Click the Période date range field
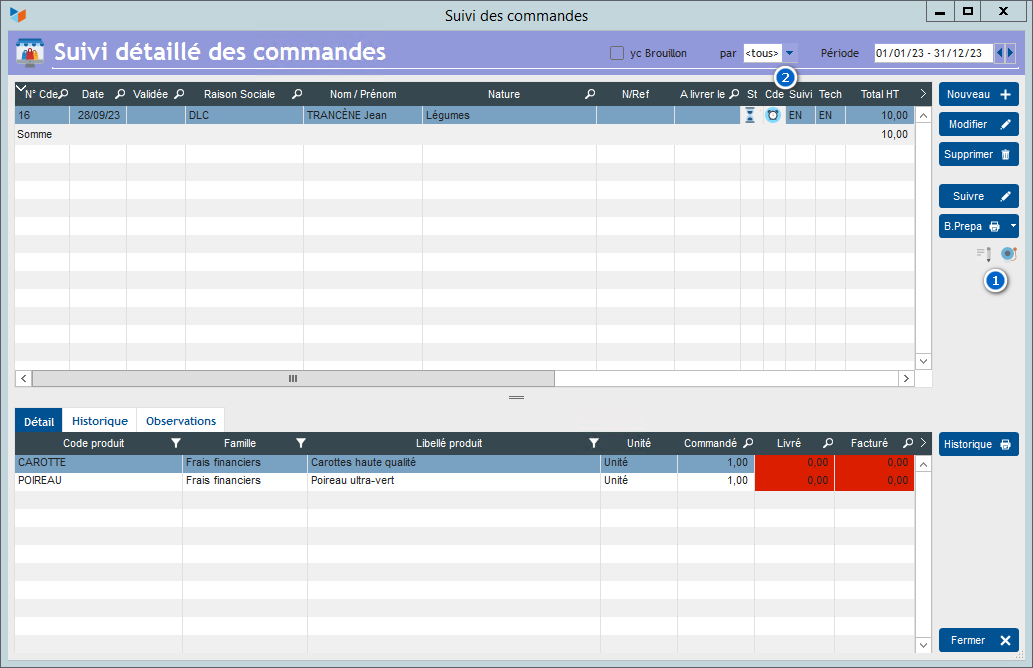The width and height of the screenshot is (1033, 668). 932,53
